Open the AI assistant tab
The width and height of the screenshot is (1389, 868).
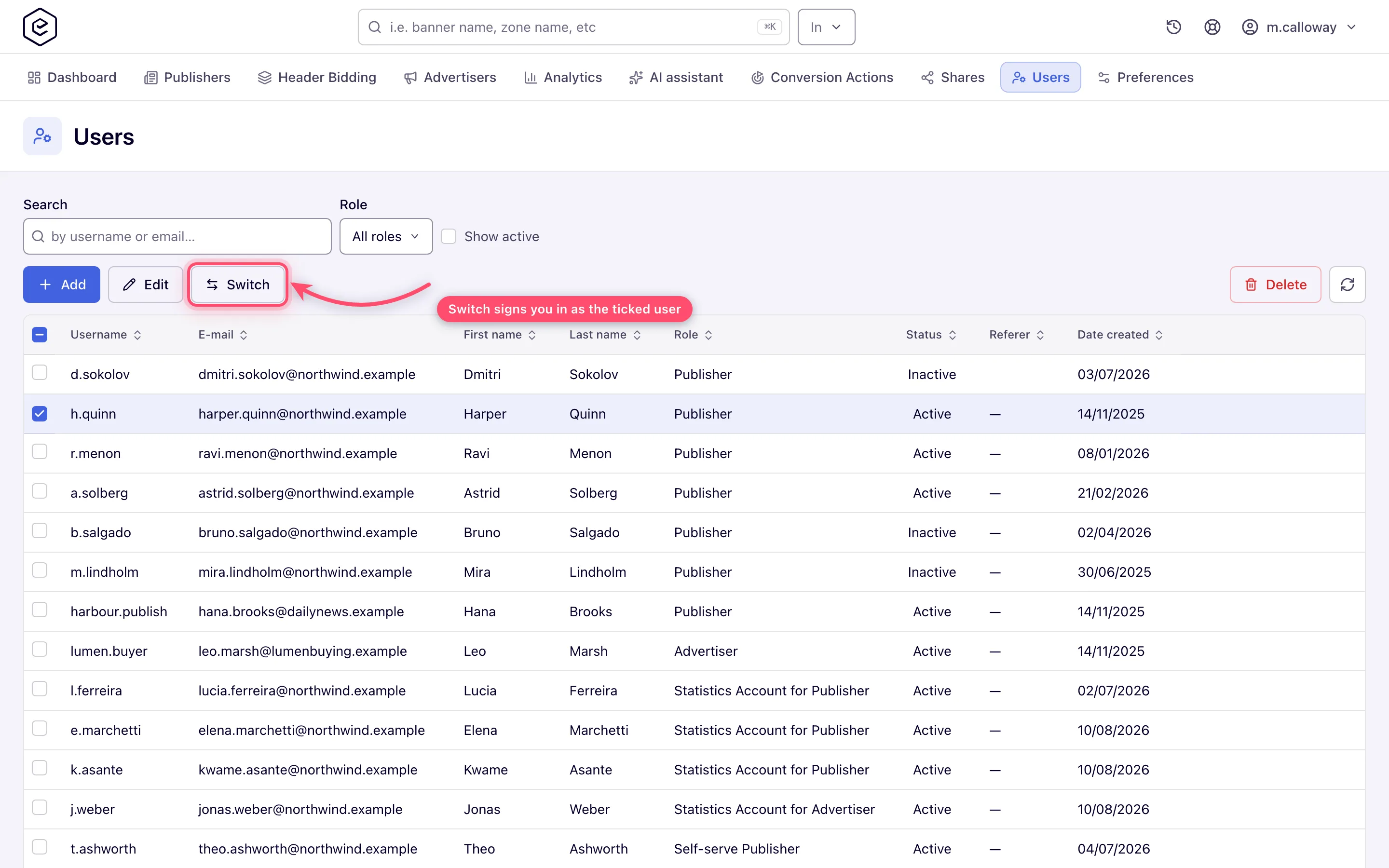(x=676, y=77)
